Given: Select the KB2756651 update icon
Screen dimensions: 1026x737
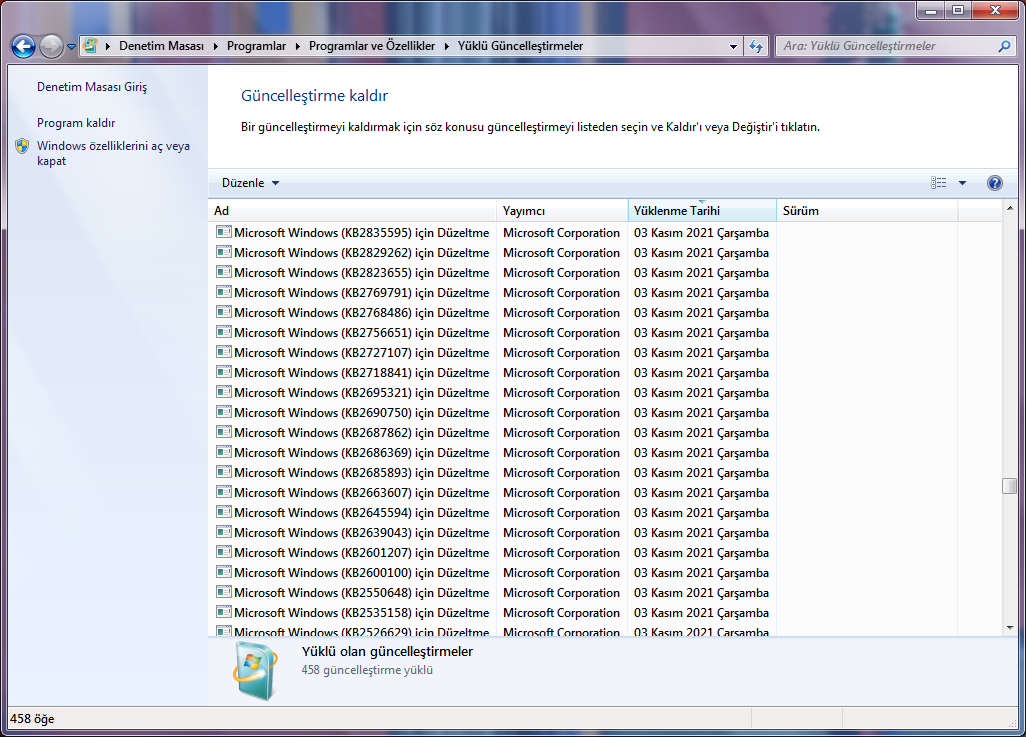Looking at the screenshot, I should pos(224,332).
